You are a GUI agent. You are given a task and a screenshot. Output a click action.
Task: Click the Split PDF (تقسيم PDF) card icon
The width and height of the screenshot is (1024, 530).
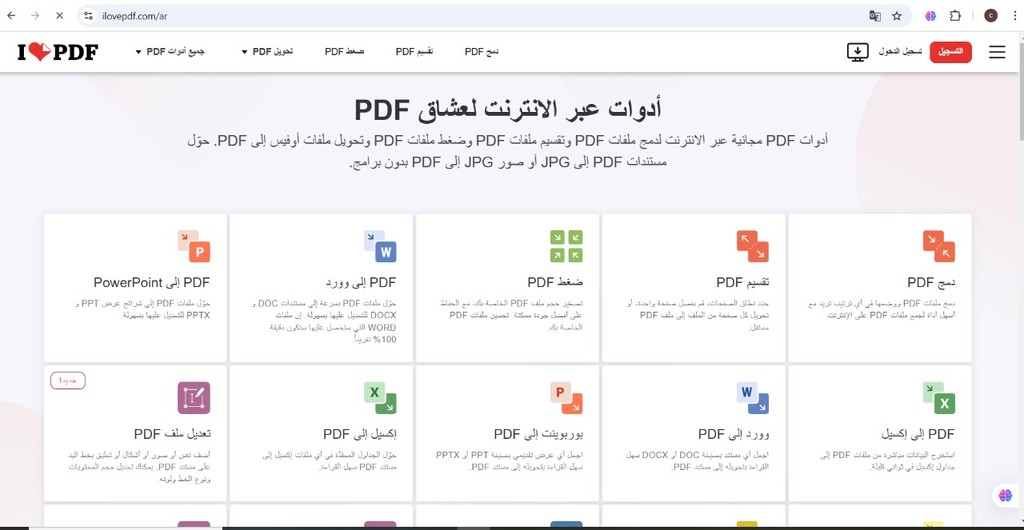point(752,246)
